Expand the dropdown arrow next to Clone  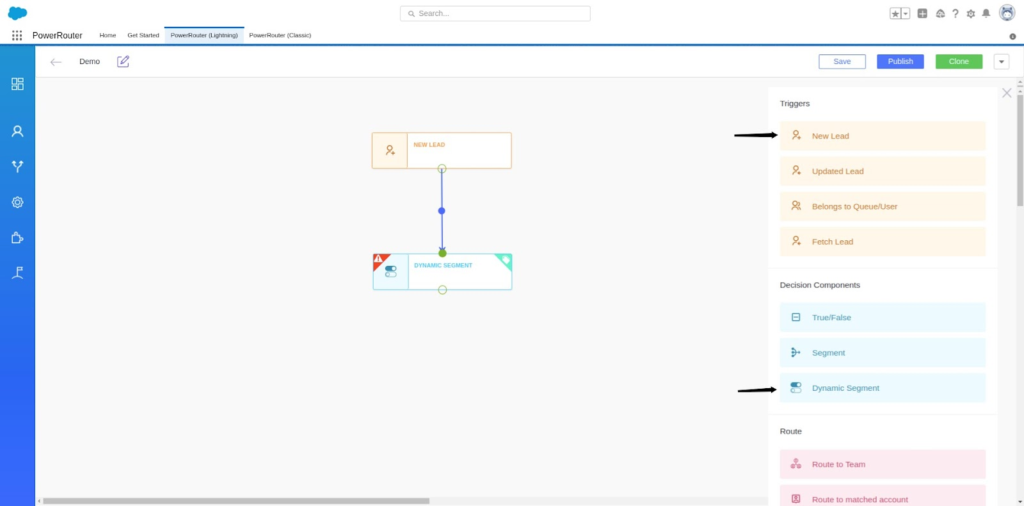click(1001, 61)
